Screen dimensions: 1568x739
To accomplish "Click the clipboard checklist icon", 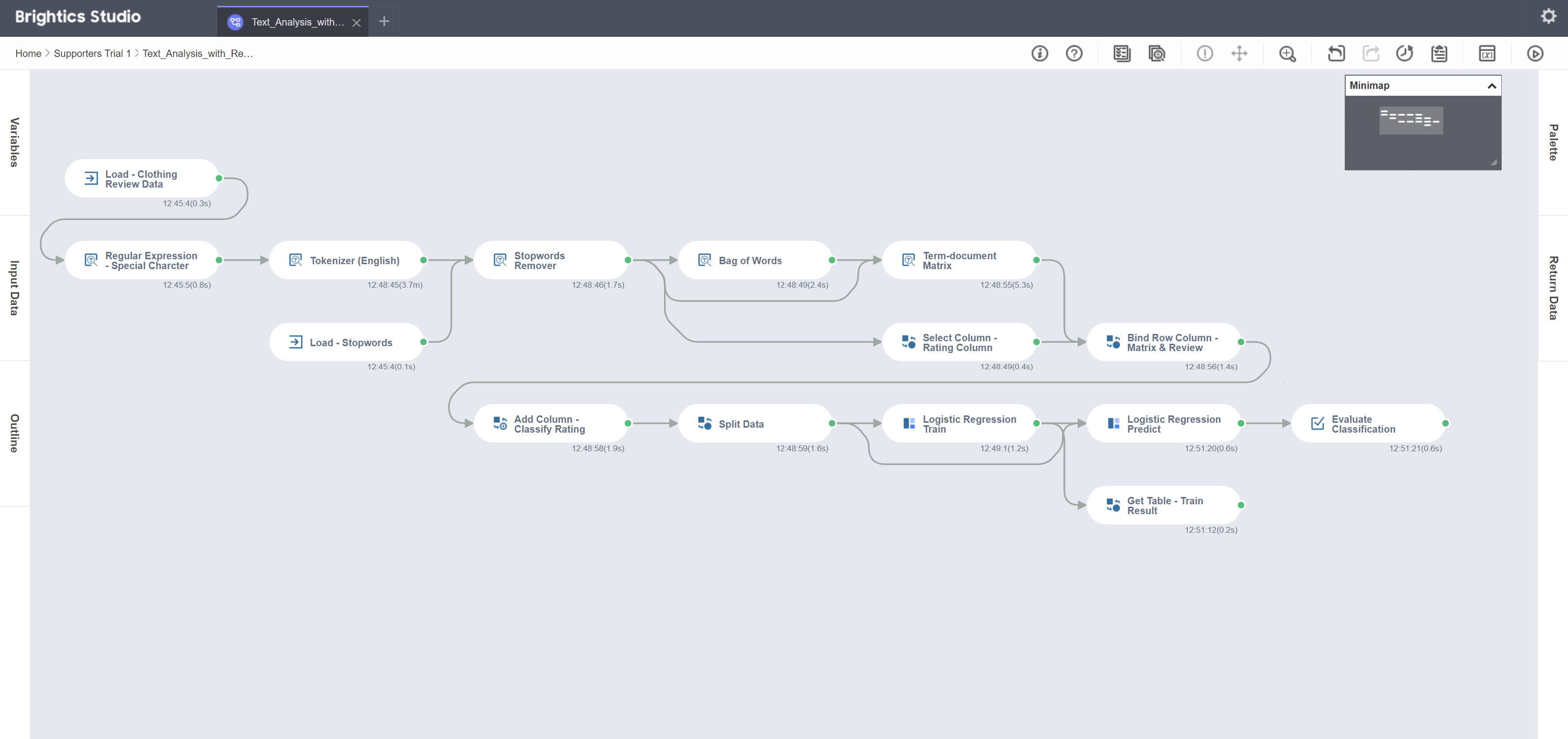I will coord(1439,54).
